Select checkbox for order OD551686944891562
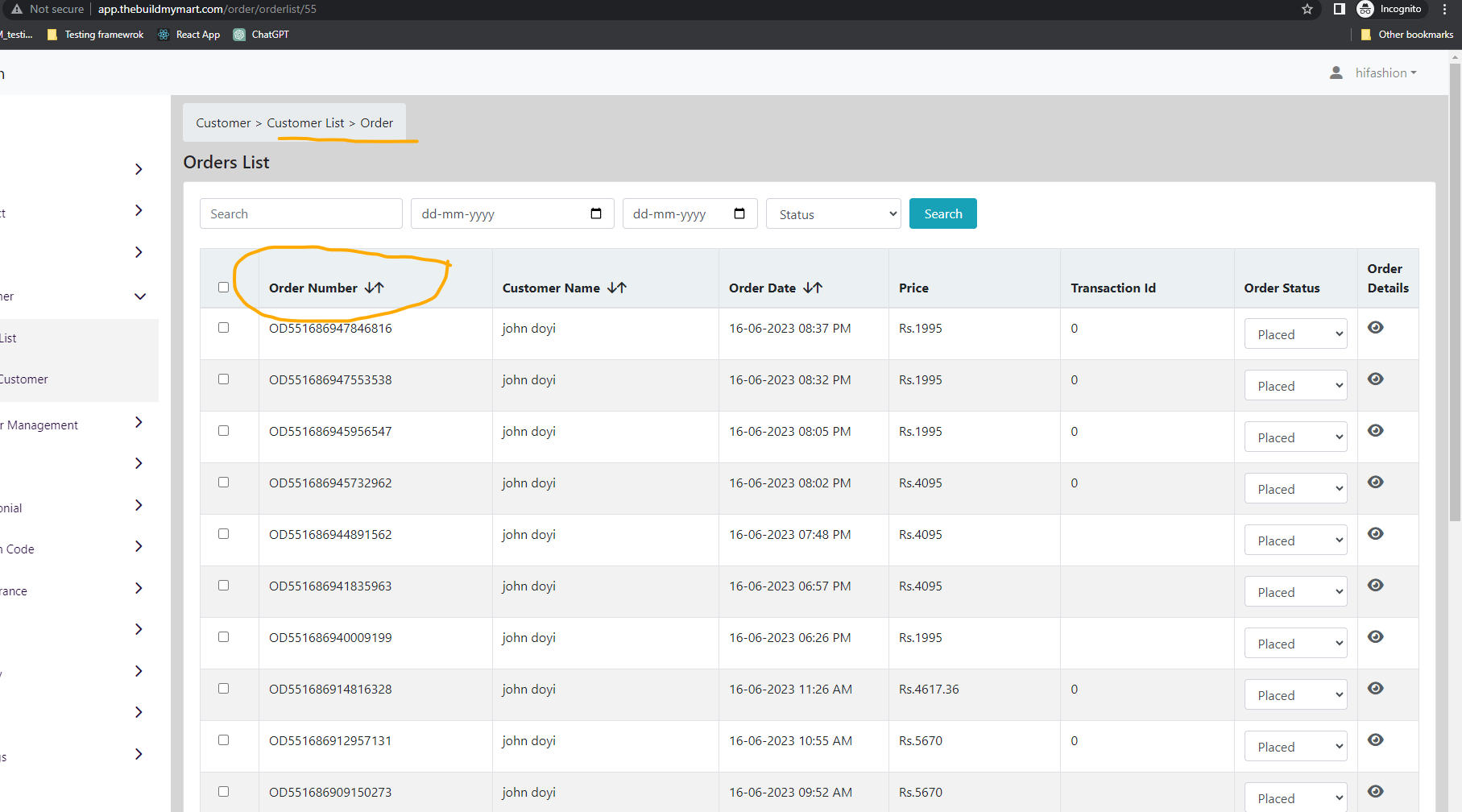1462x812 pixels. 224,534
